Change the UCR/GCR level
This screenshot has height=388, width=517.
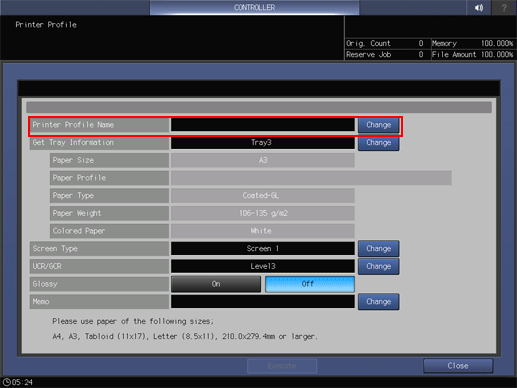coord(378,266)
